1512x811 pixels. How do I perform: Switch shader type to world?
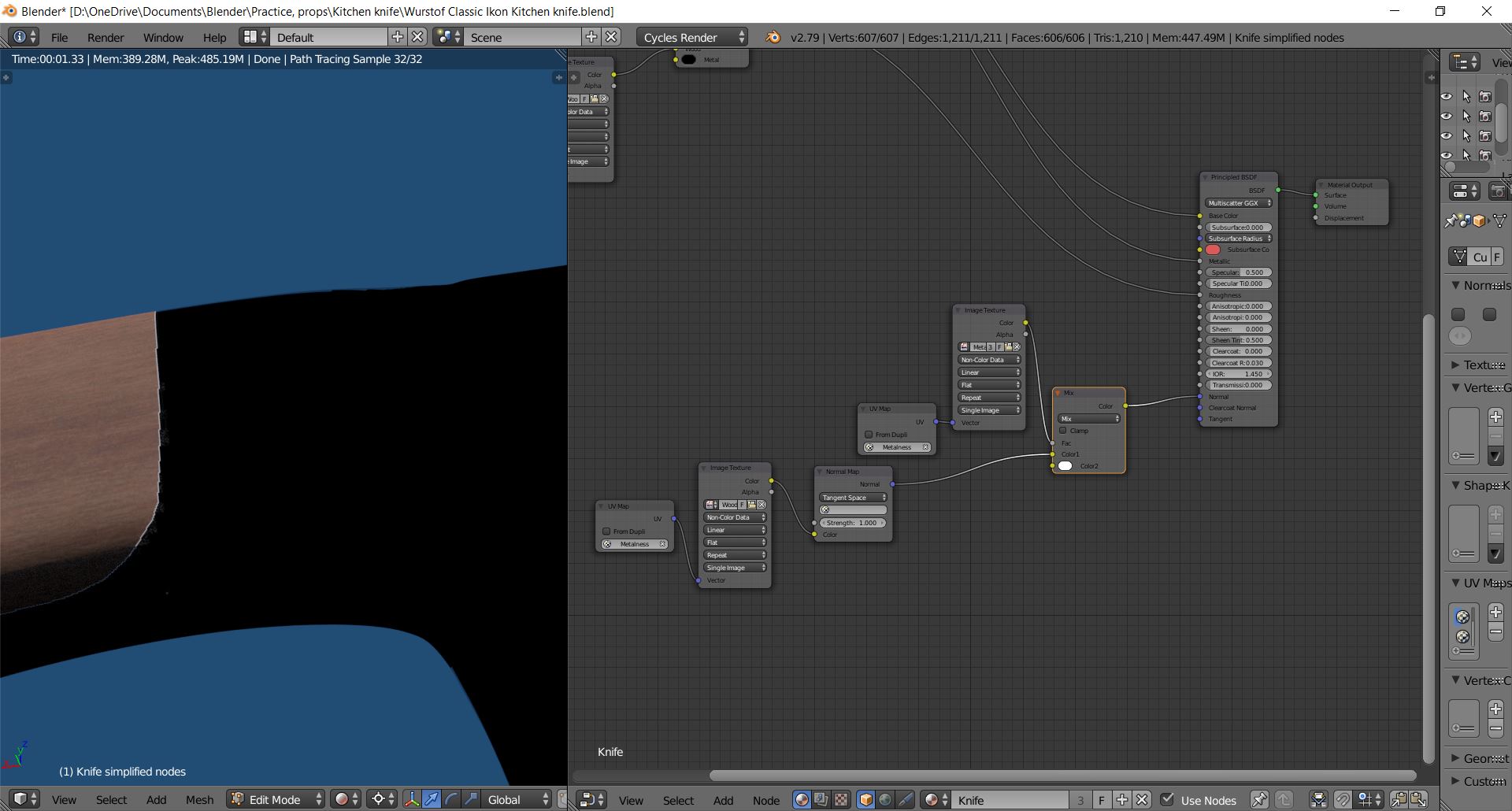click(886, 800)
